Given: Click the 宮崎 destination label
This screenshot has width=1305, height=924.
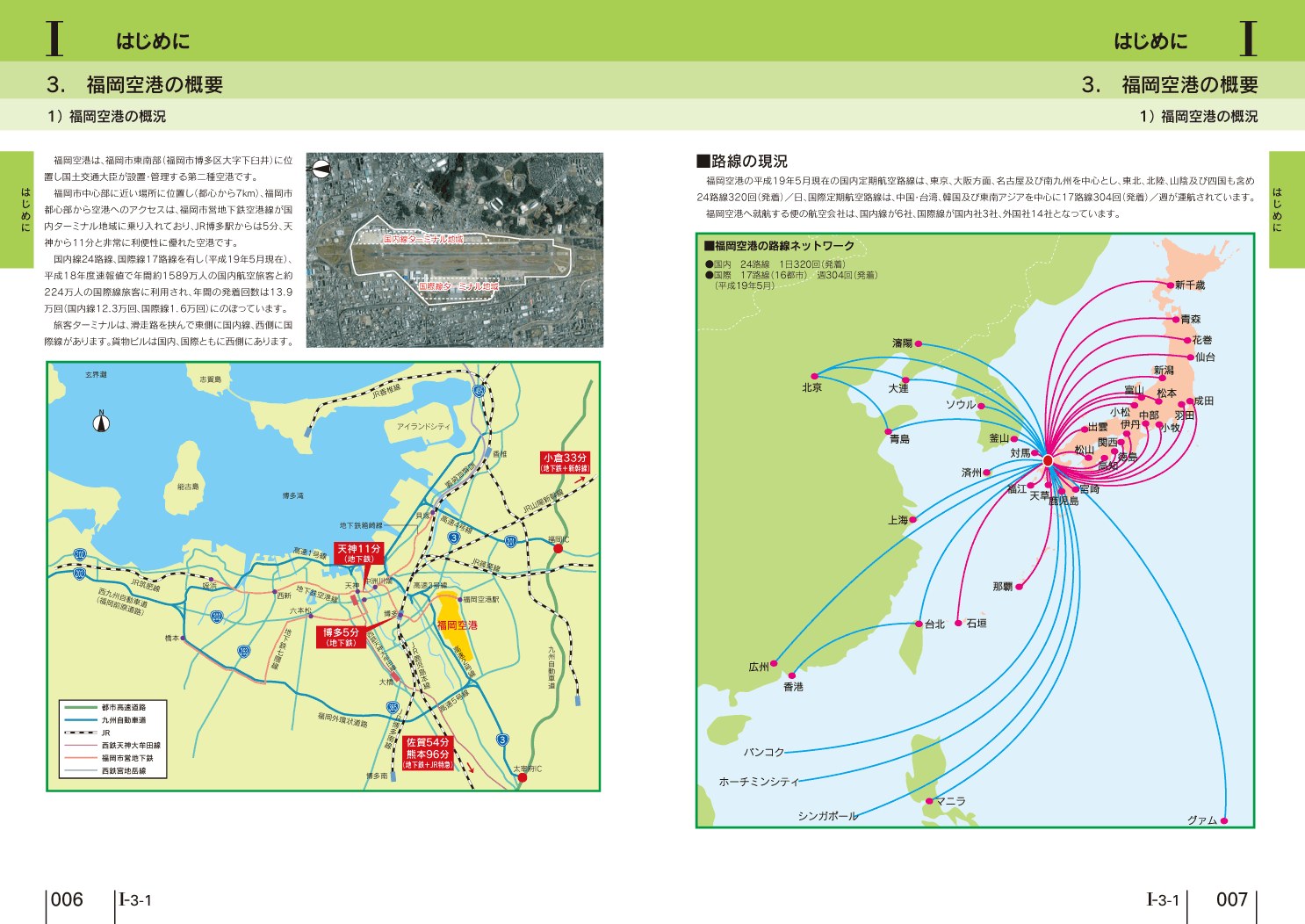Looking at the screenshot, I should click(1090, 489).
